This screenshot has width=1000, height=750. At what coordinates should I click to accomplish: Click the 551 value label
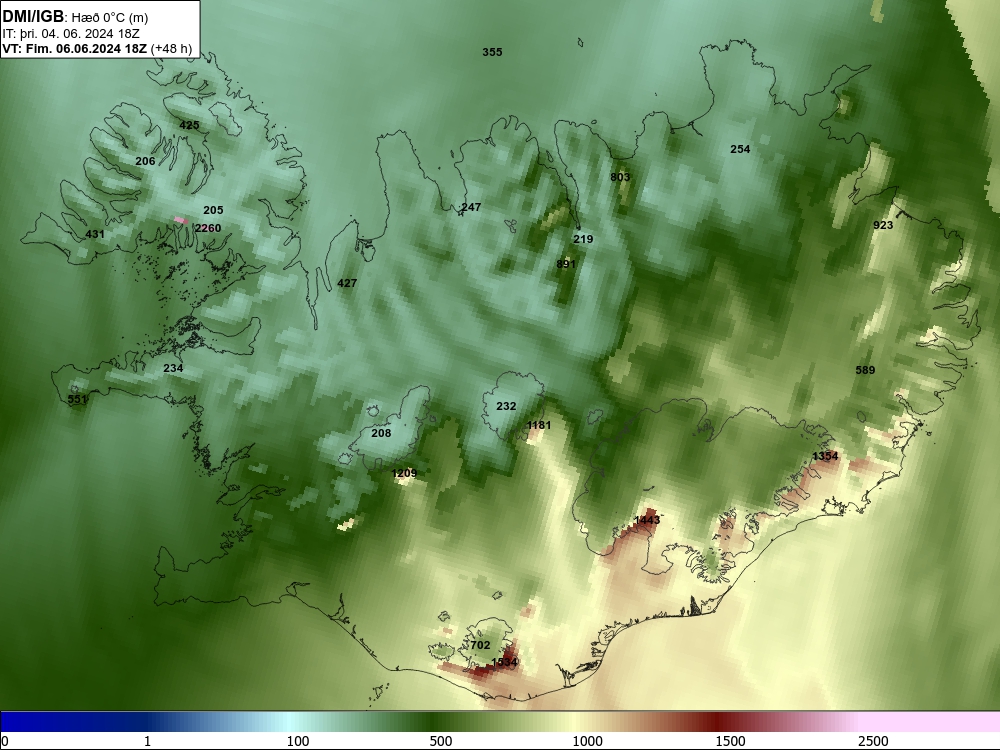pos(77,399)
